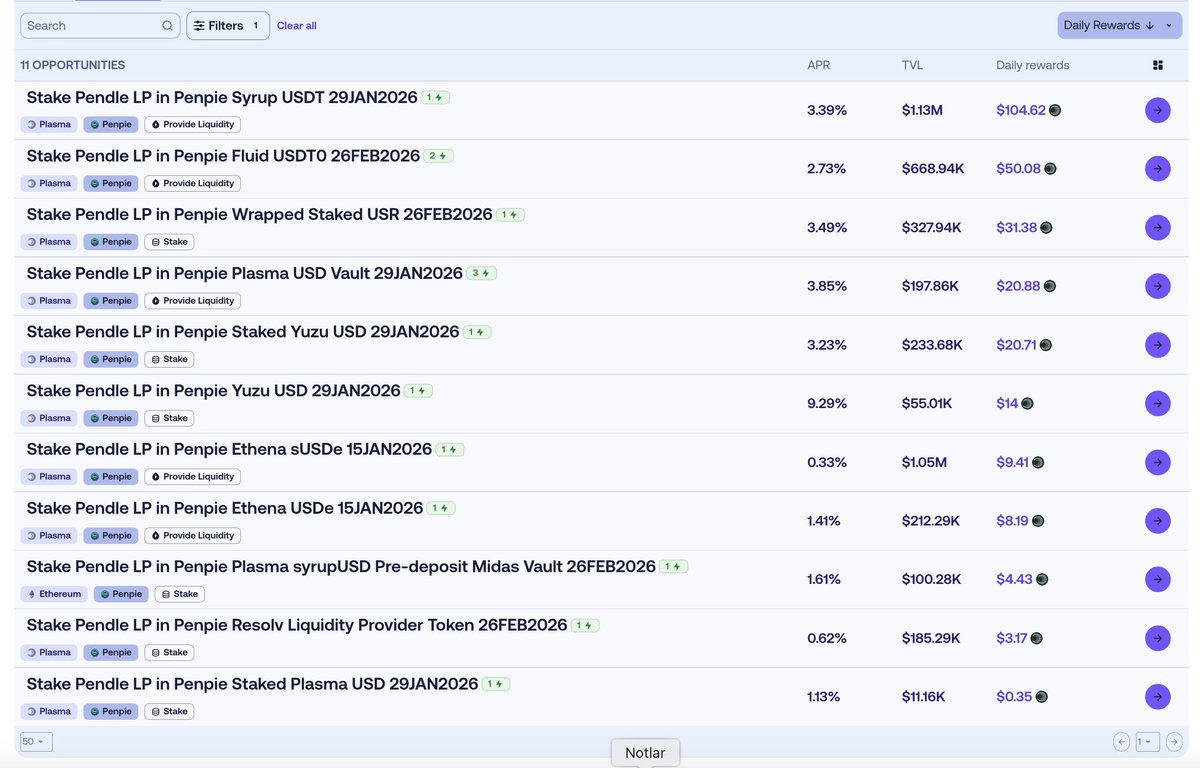Open arrow for Staked Yuzu USD 29JAN2026
The image size is (1200, 768).
(x=1157, y=345)
